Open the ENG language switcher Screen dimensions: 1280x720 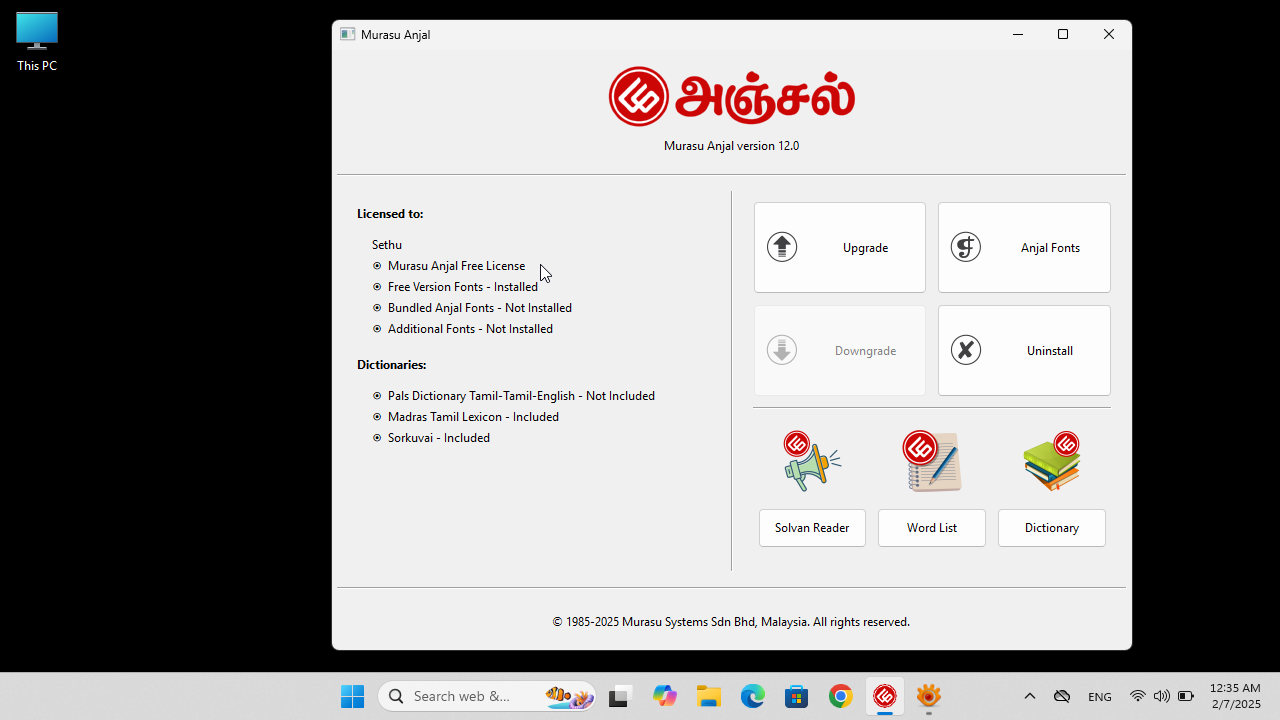(x=1099, y=696)
